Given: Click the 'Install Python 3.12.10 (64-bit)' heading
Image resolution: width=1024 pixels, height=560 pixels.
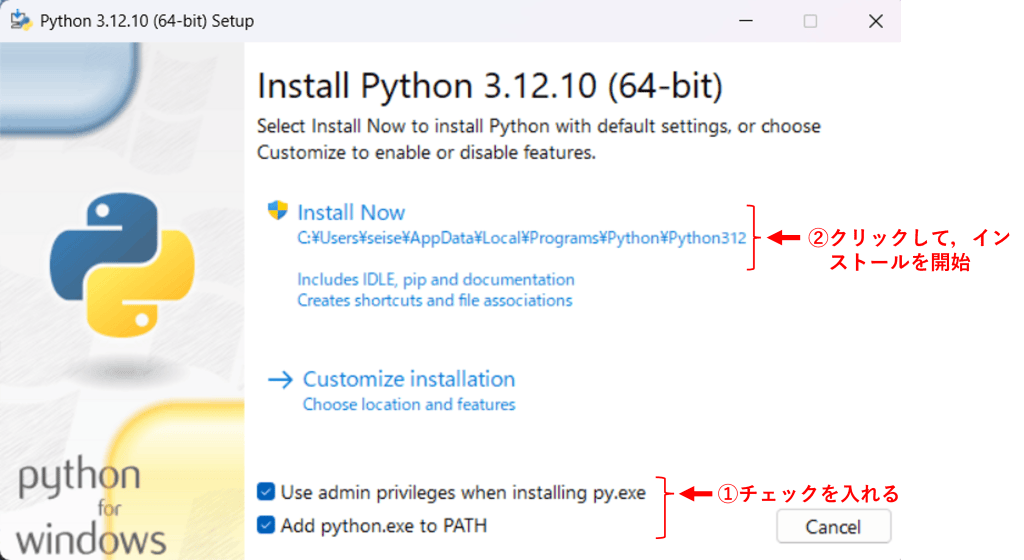Looking at the screenshot, I should [490, 86].
